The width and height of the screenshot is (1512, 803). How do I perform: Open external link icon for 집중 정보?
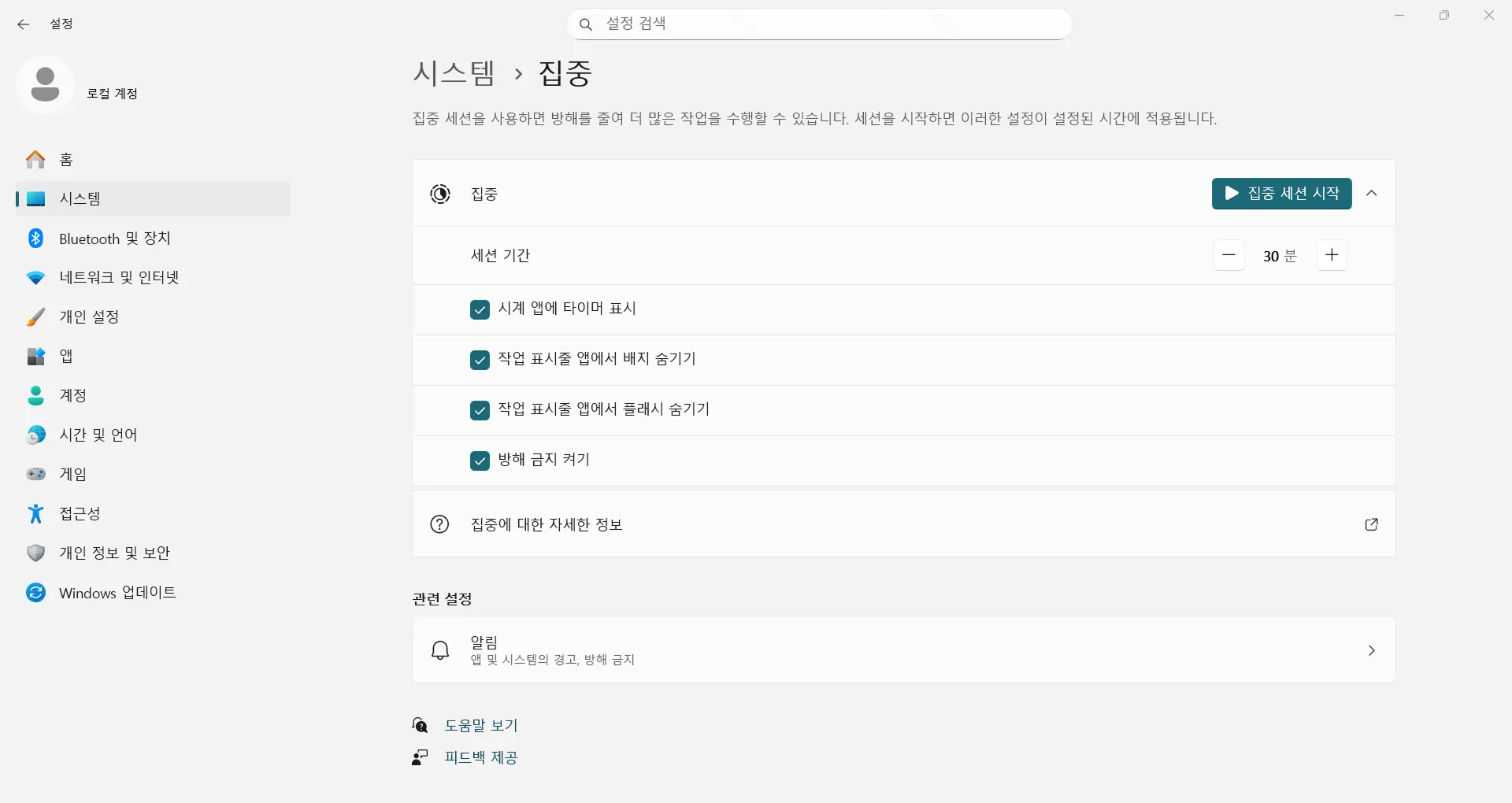[1371, 524]
